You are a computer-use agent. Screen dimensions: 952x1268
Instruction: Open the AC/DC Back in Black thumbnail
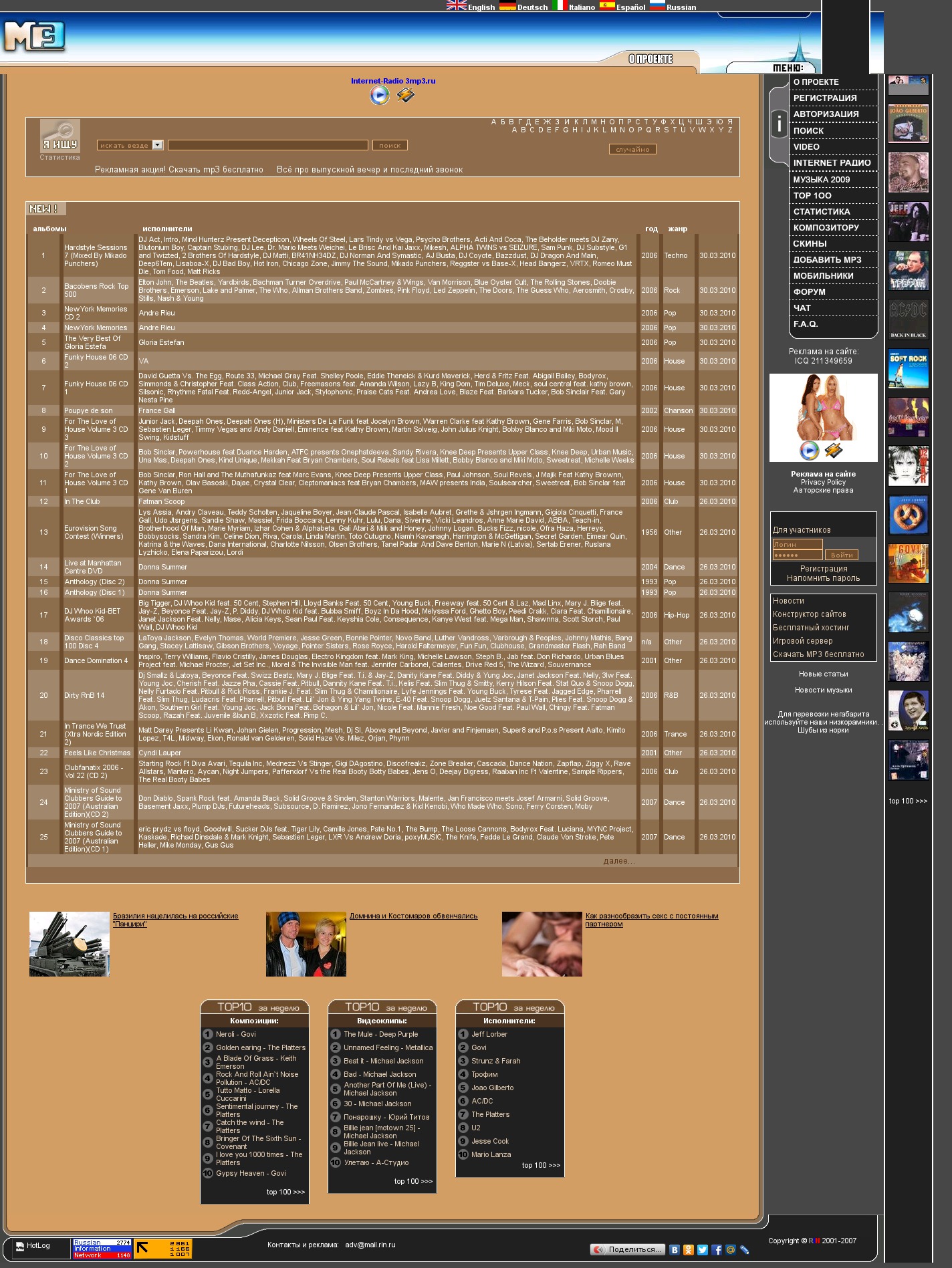[908, 320]
